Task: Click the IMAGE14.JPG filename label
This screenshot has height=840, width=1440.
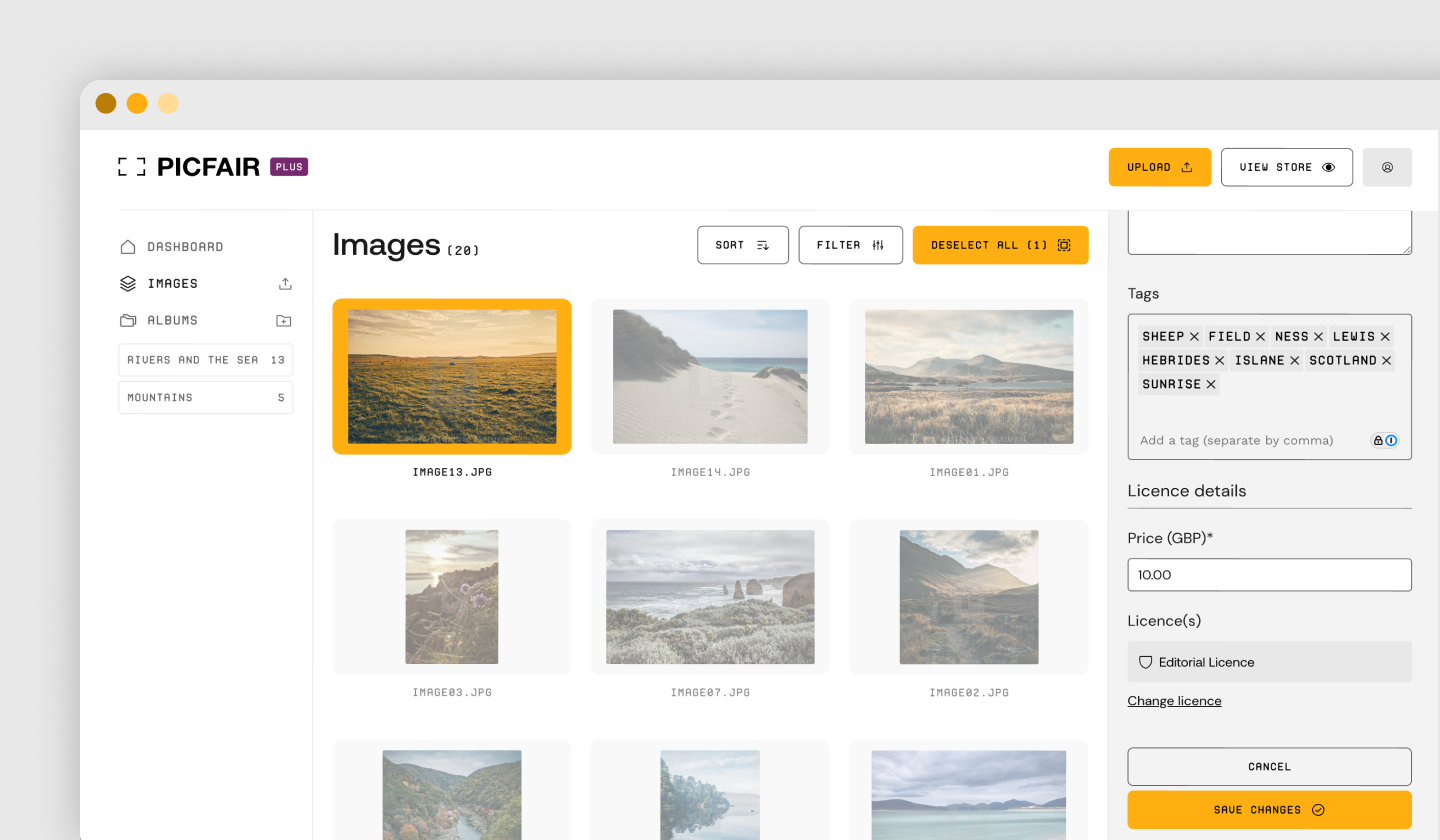Action: [710, 472]
